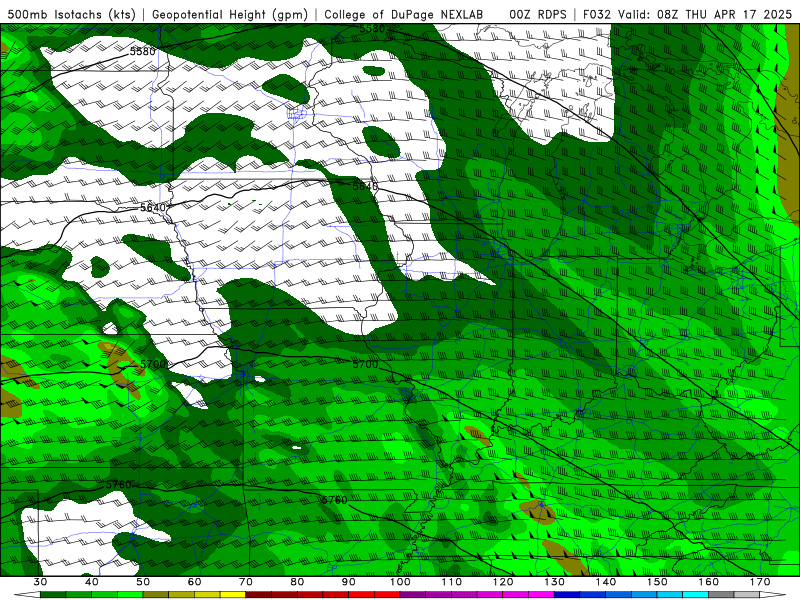This screenshot has width=800, height=600.
Task: Click the 'College of DuPage NEXLAB' label
Action: coord(404,14)
